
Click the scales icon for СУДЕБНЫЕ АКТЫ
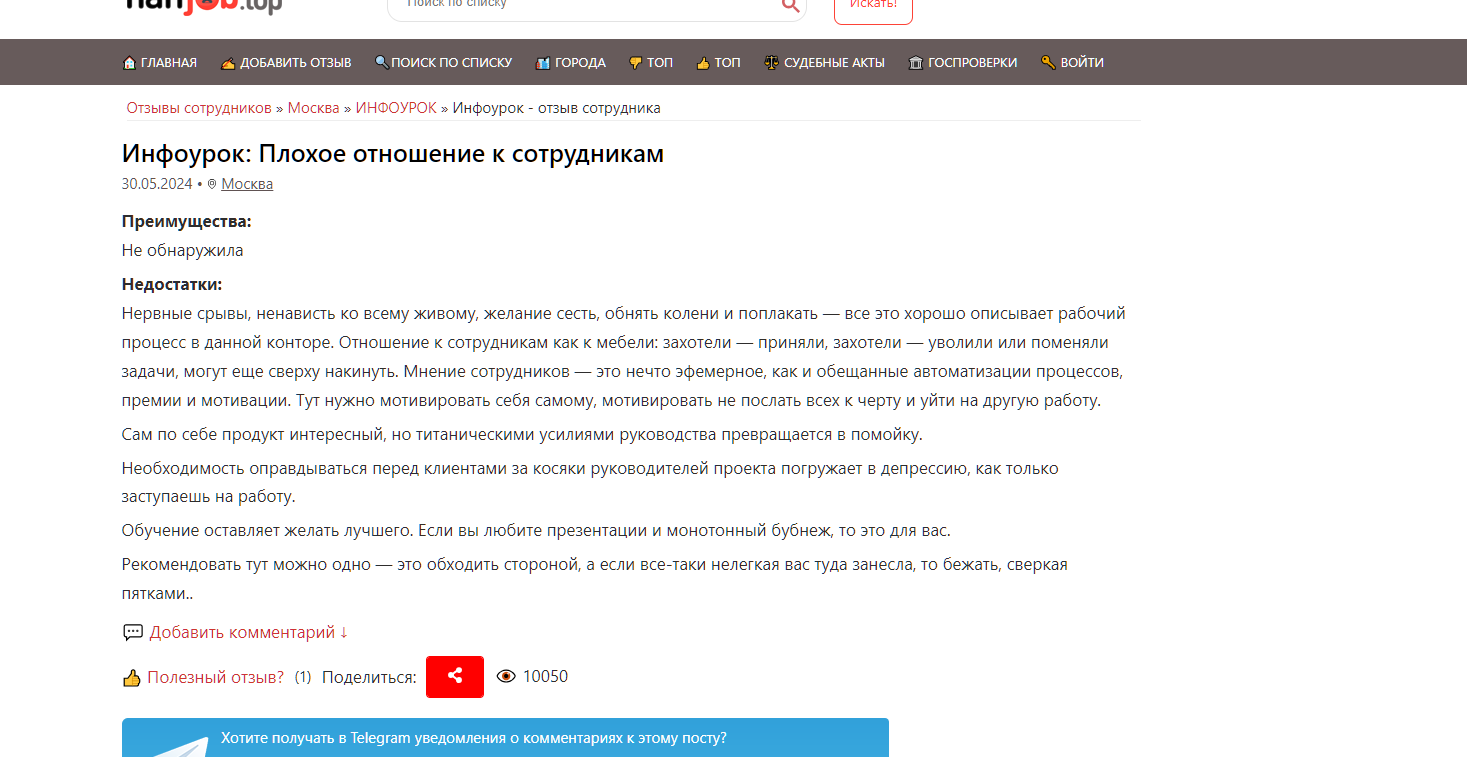coord(771,63)
